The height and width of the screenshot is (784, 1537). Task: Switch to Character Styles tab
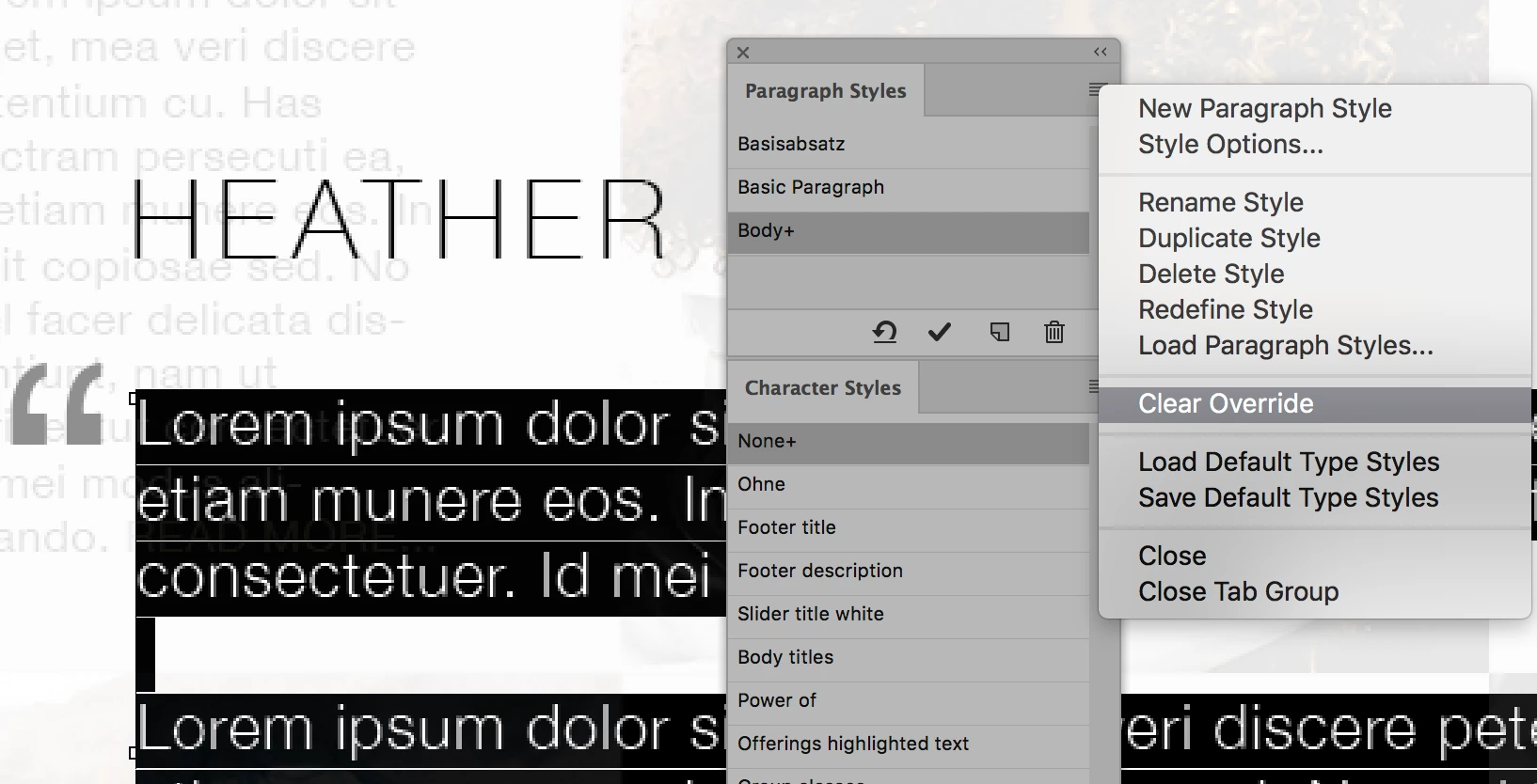point(823,388)
